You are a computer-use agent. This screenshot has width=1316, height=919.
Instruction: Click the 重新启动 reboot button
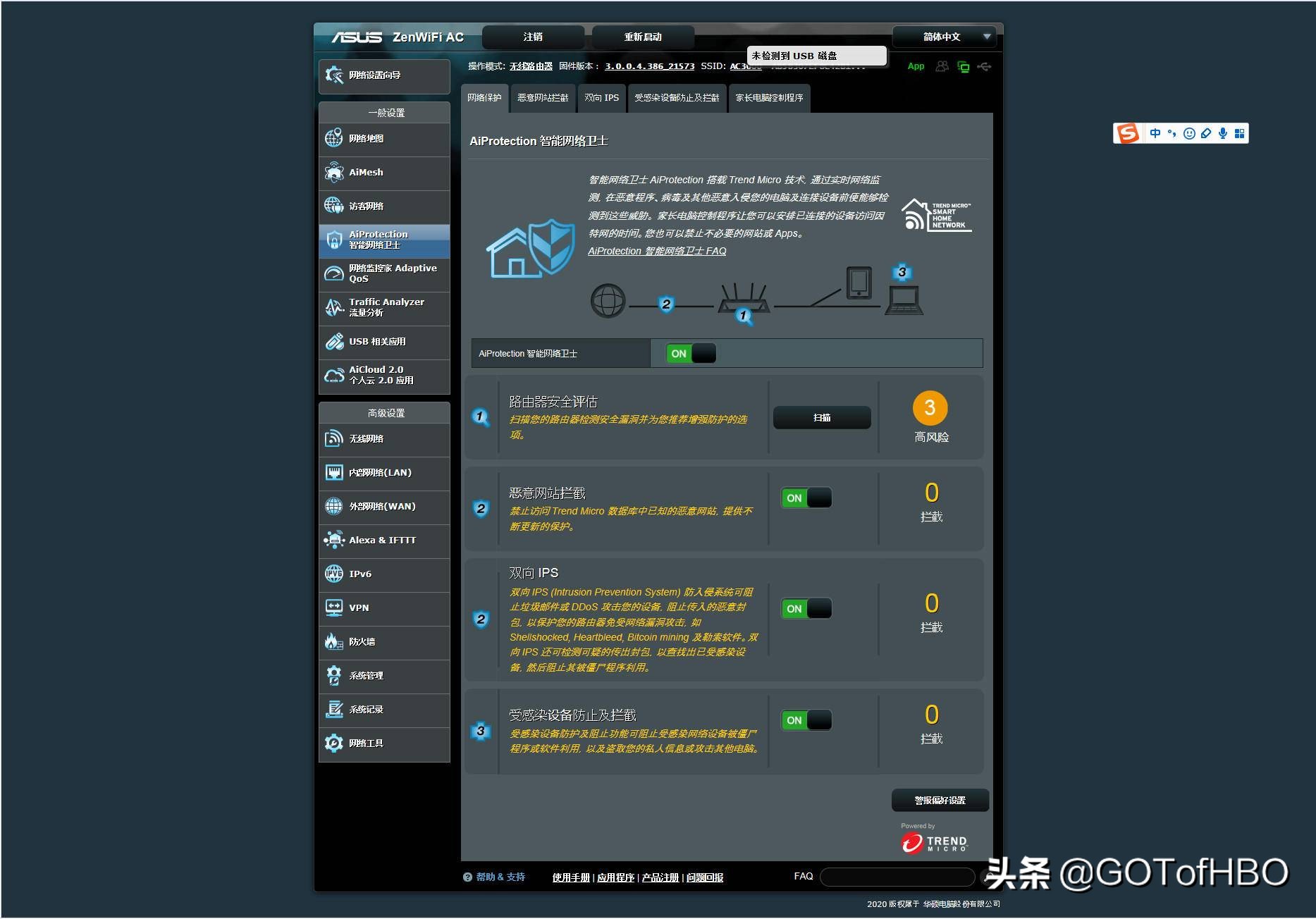pyautogui.click(x=643, y=37)
